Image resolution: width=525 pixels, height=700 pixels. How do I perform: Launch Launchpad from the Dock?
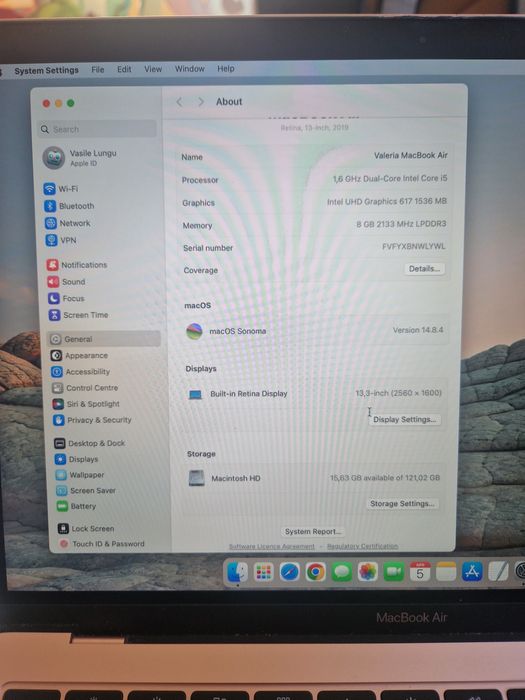click(x=263, y=571)
